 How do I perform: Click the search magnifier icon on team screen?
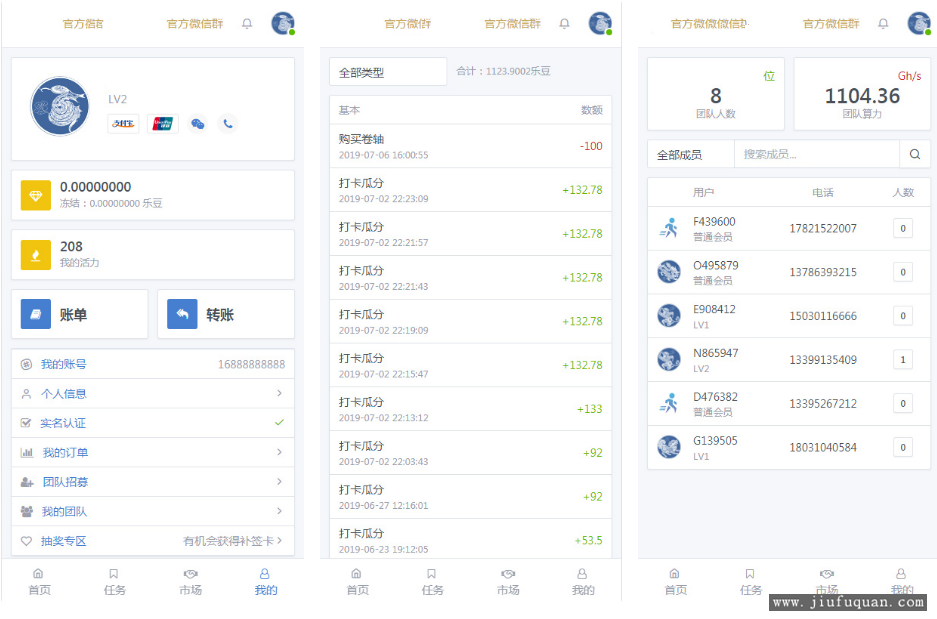click(914, 154)
